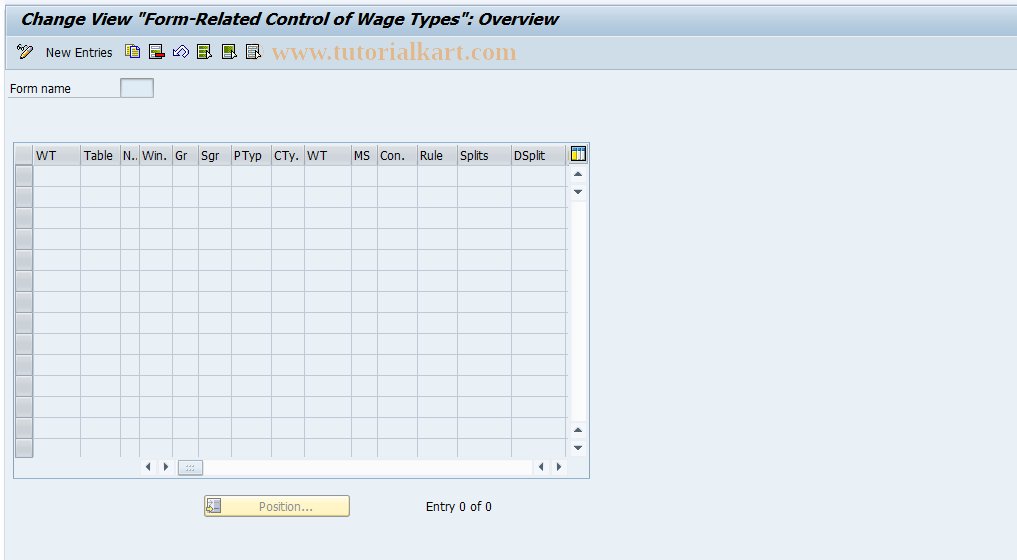Select the Rule column header
Image resolution: width=1017 pixels, height=560 pixels.
pos(437,156)
